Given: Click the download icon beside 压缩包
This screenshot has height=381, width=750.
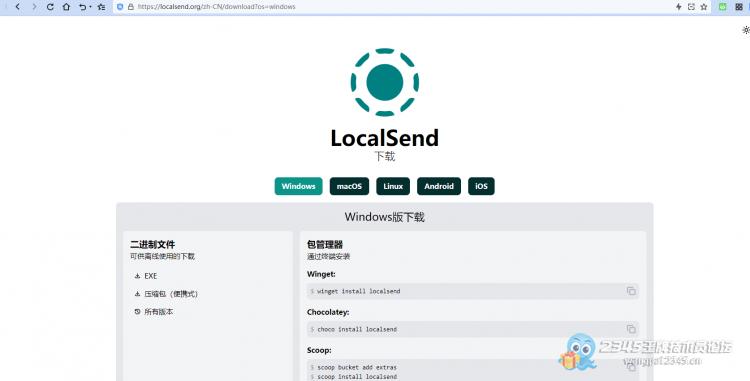Looking at the screenshot, I should [137, 294].
